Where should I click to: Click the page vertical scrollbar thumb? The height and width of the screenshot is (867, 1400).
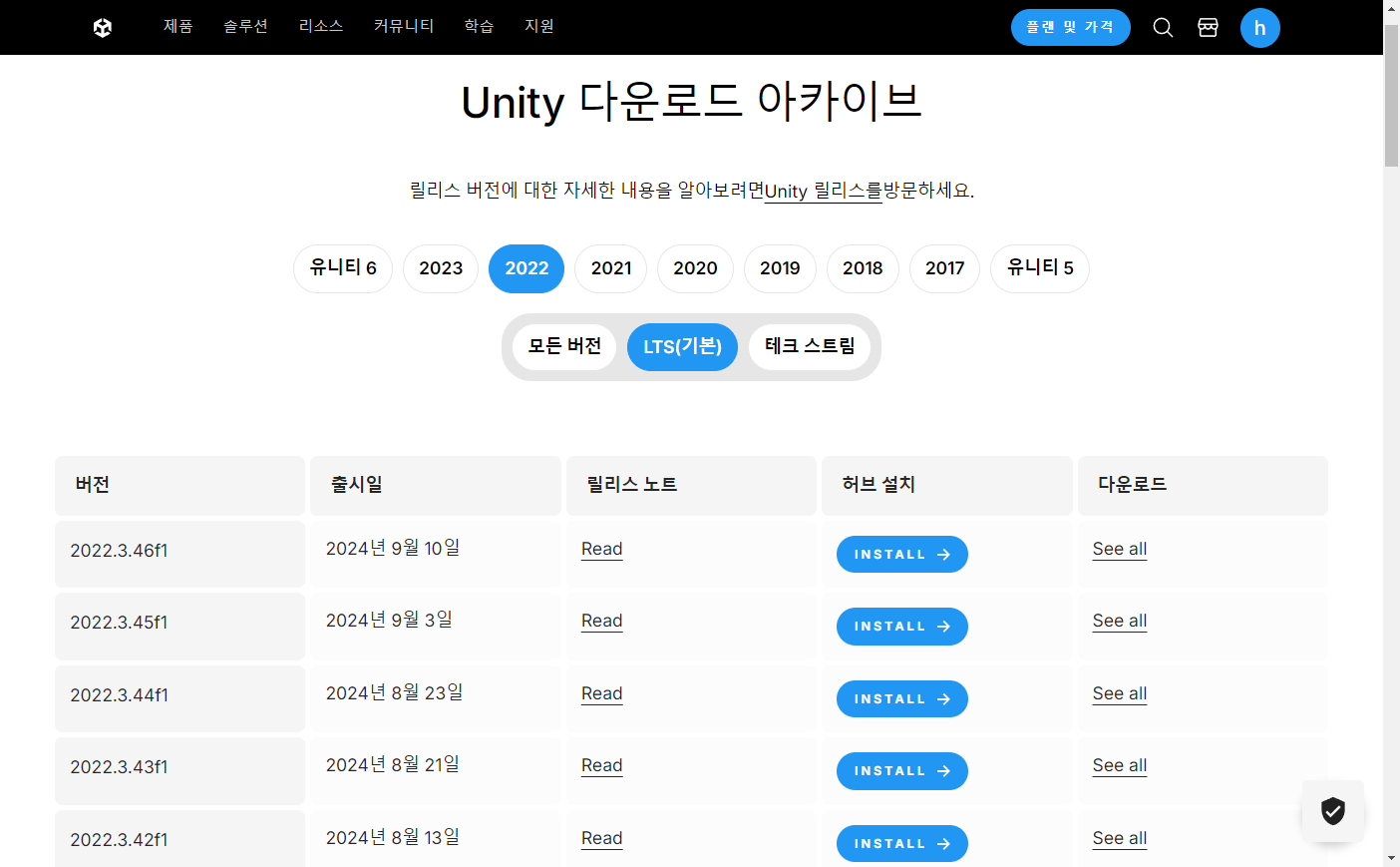pyautogui.click(x=1391, y=95)
